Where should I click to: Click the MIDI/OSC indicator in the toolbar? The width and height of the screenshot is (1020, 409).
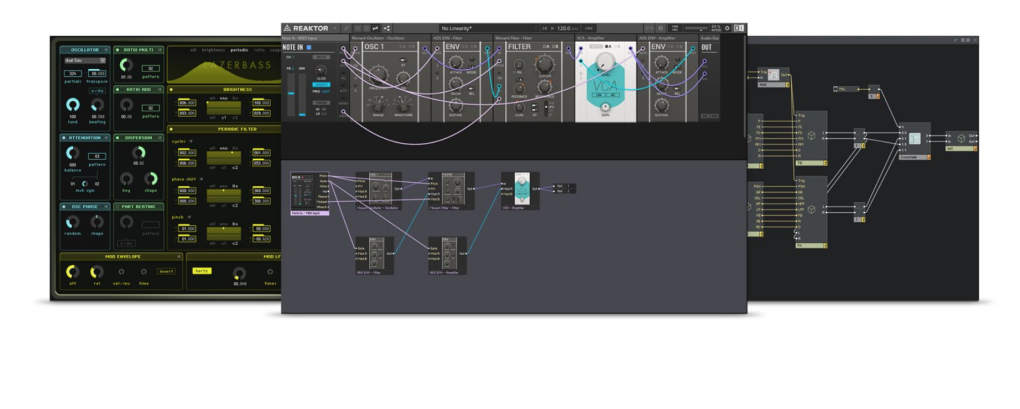tap(675, 28)
